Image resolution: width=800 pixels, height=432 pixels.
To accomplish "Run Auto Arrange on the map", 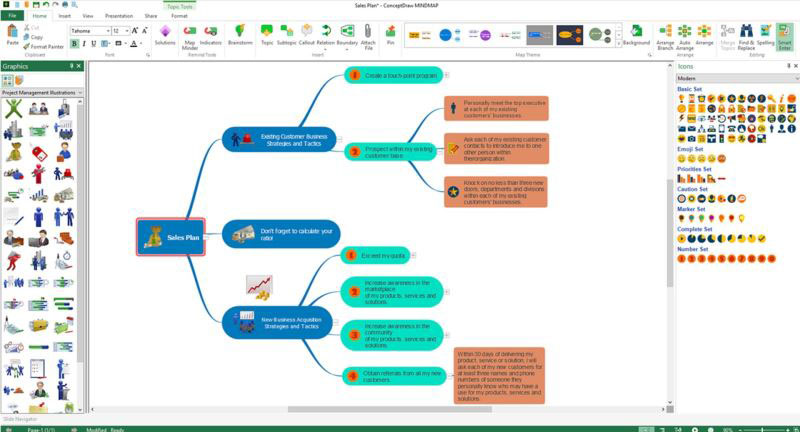I will tap(685, 37).
